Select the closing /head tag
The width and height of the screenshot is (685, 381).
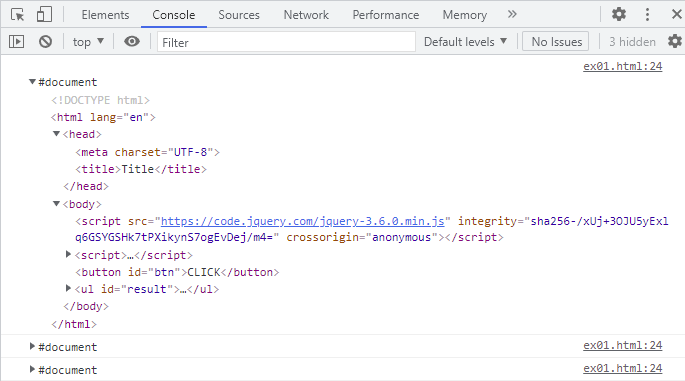86,187
